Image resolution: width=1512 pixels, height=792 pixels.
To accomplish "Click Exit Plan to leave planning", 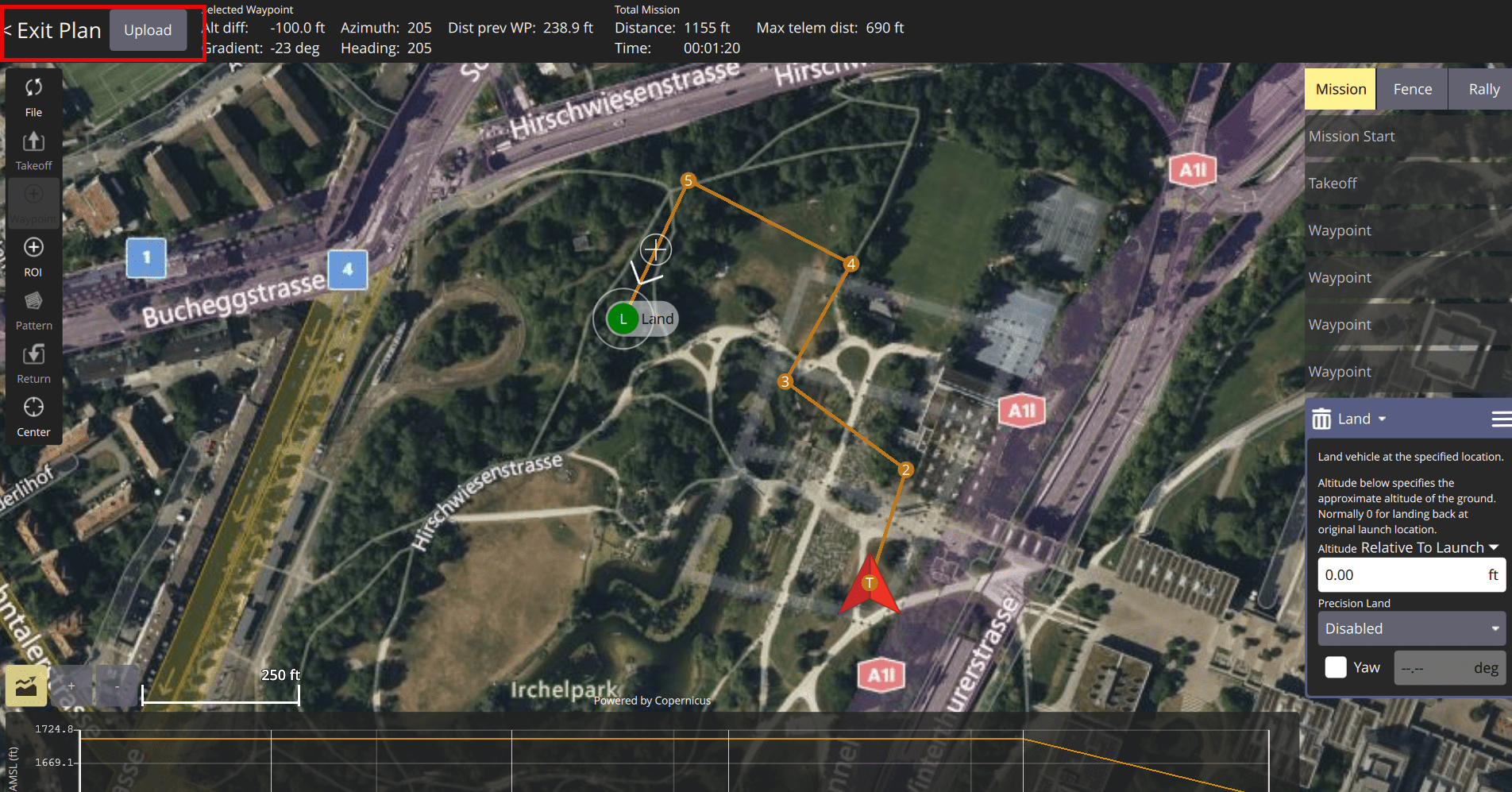I will click(52, 30).
